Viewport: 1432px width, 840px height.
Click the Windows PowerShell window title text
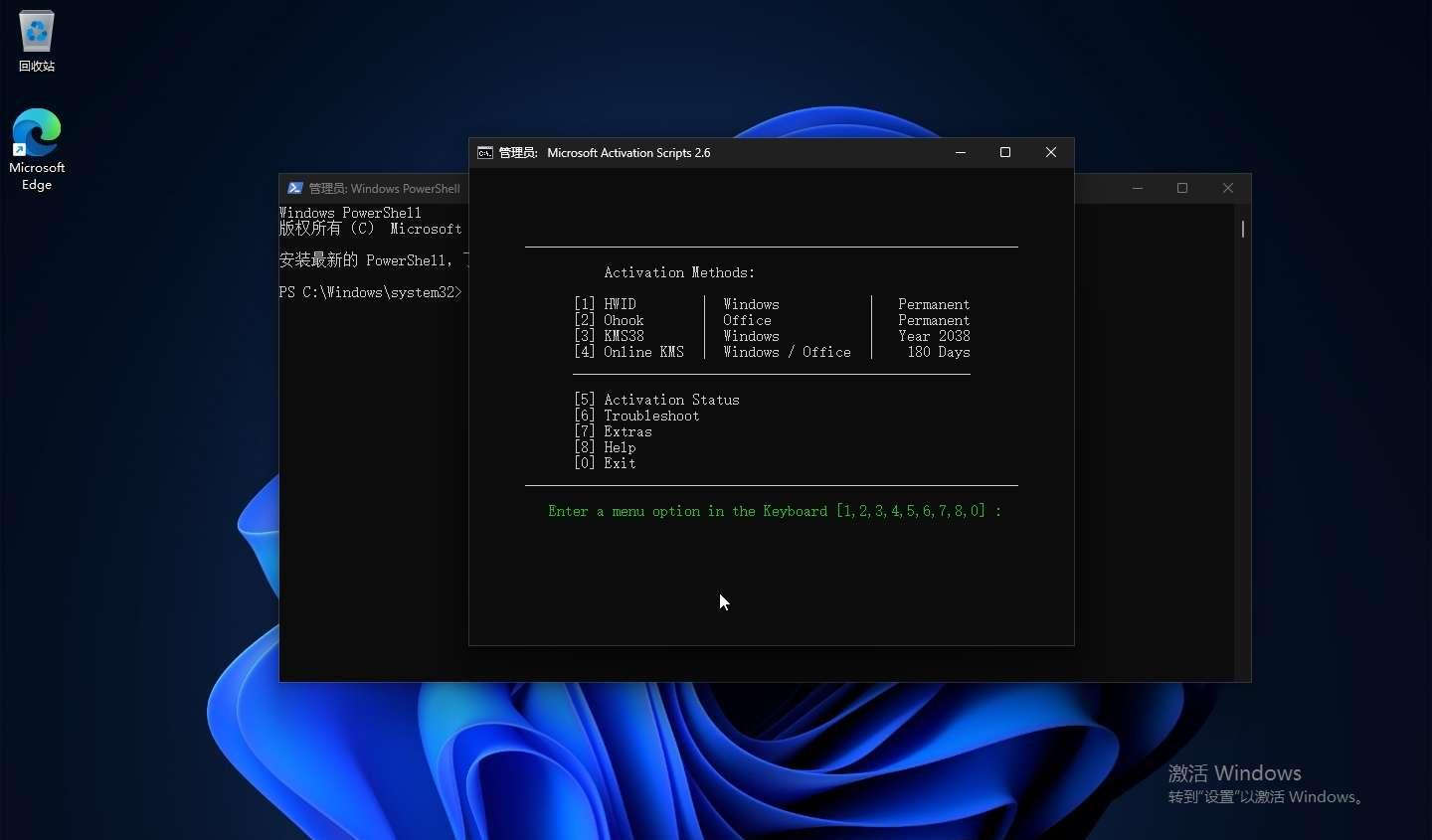click(x=384, y=188)
